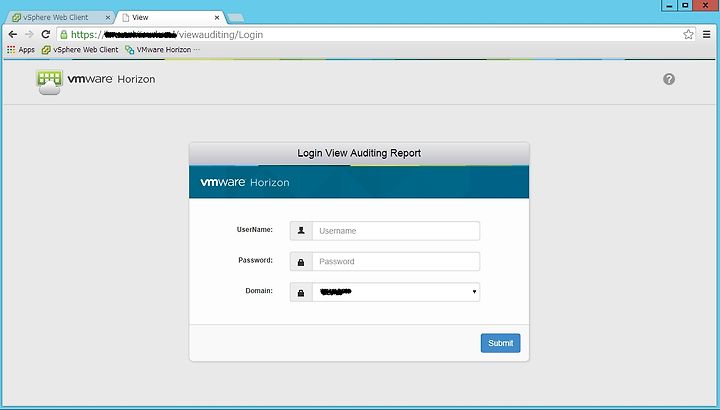Screen dimensions: 720x410
Task: Bookmark page using the star icon
Action: [688, 34]
